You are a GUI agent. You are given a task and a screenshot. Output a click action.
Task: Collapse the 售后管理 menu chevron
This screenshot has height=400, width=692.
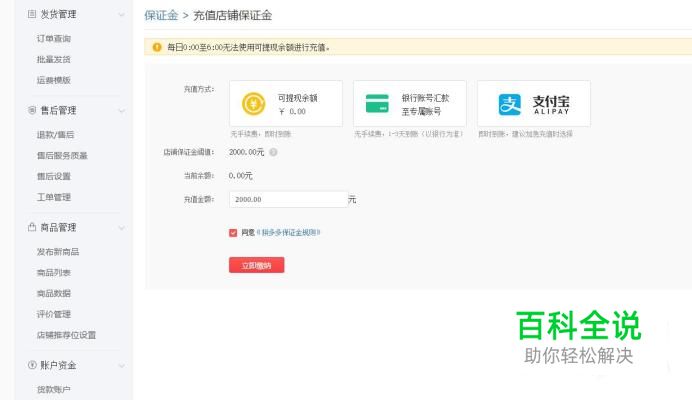point(121,111)
